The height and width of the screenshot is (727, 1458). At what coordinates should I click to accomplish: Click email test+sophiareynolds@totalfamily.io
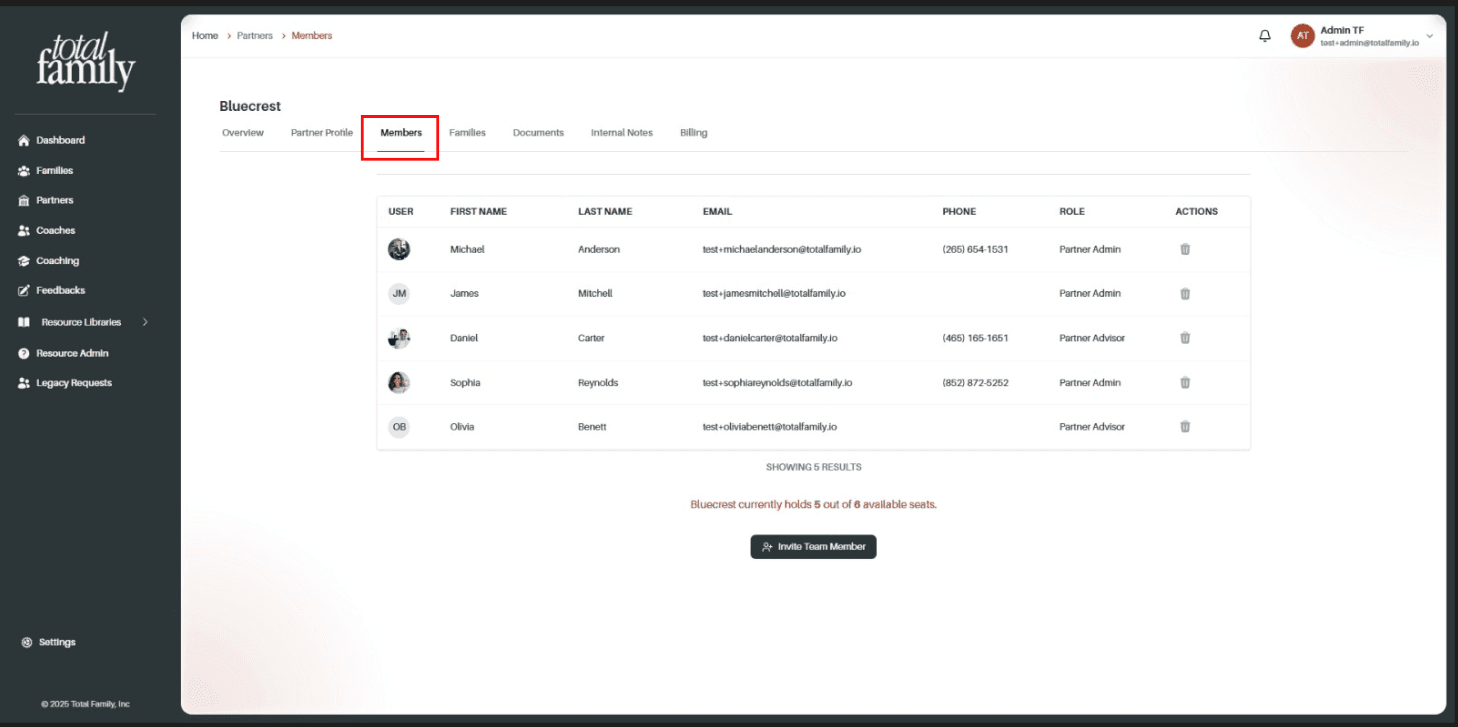[778, 382]
